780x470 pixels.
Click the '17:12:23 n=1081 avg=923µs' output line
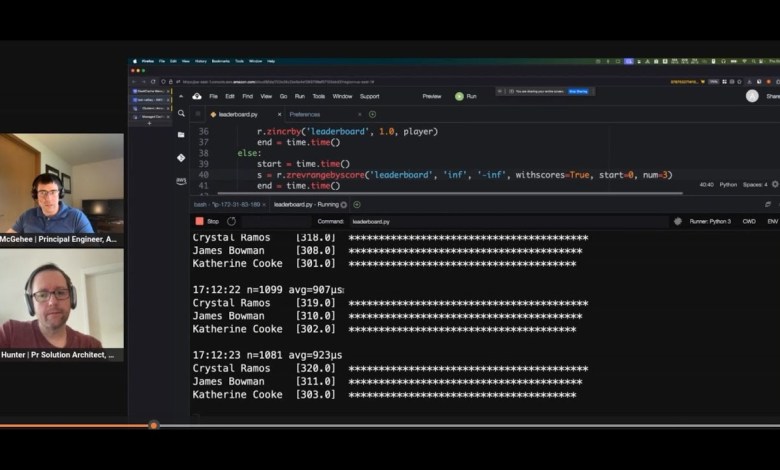click(267, 355)
